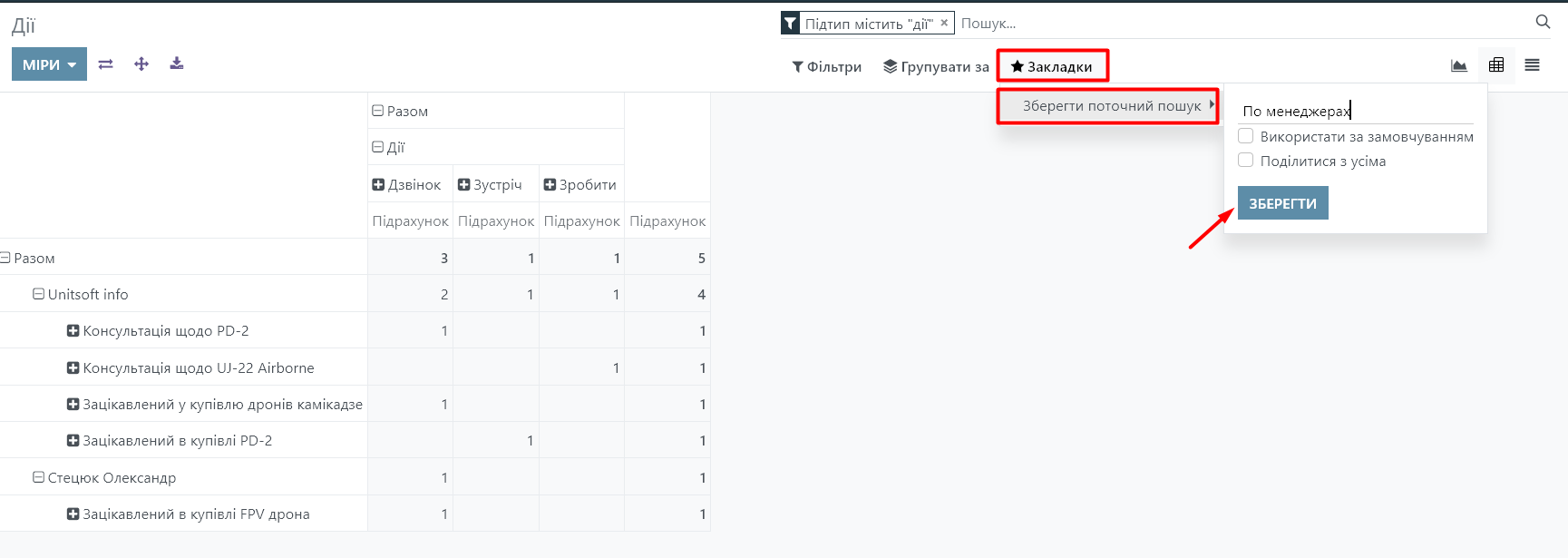Check 'Поділитися з усіма' option
The height and width of the screenshot is (558, 1568).
[x=1246, y=161]
